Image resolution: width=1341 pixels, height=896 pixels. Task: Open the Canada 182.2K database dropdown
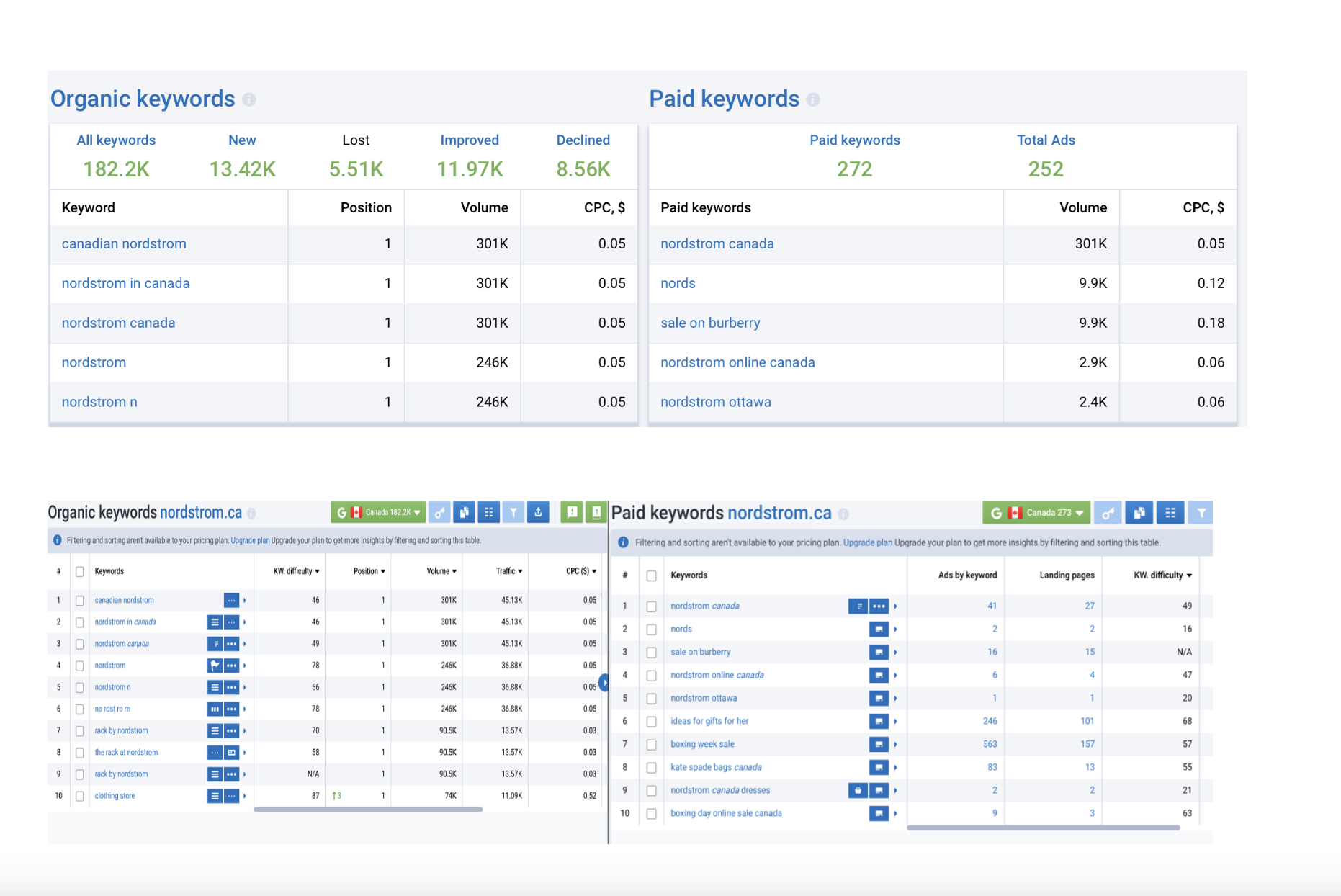(378, 513)
